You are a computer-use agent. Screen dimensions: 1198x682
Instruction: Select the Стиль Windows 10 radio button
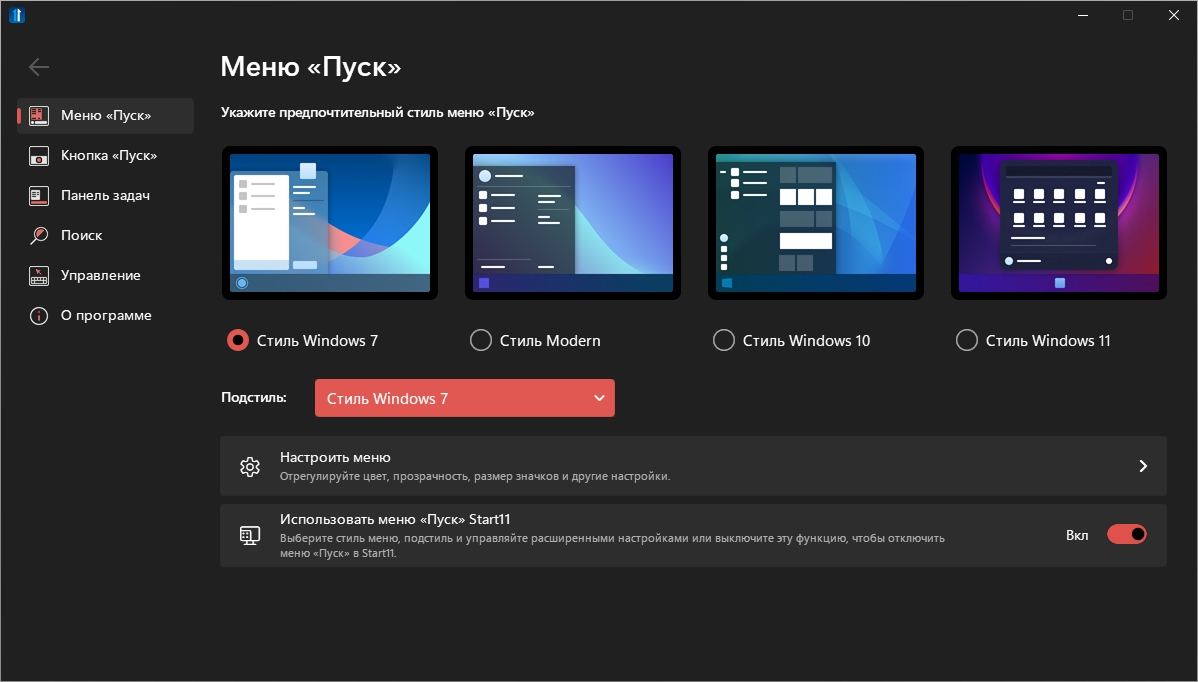coord(723,341)
